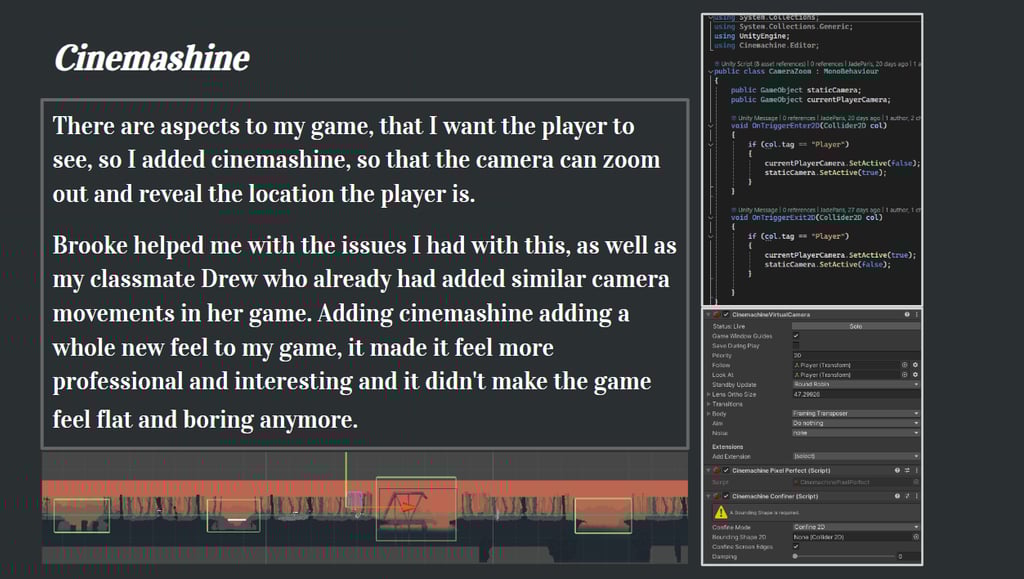The width and height of the screenshot is (1024, 579).
Task: Toggle Game Window Guides checkbox
Action: point(795,336)
